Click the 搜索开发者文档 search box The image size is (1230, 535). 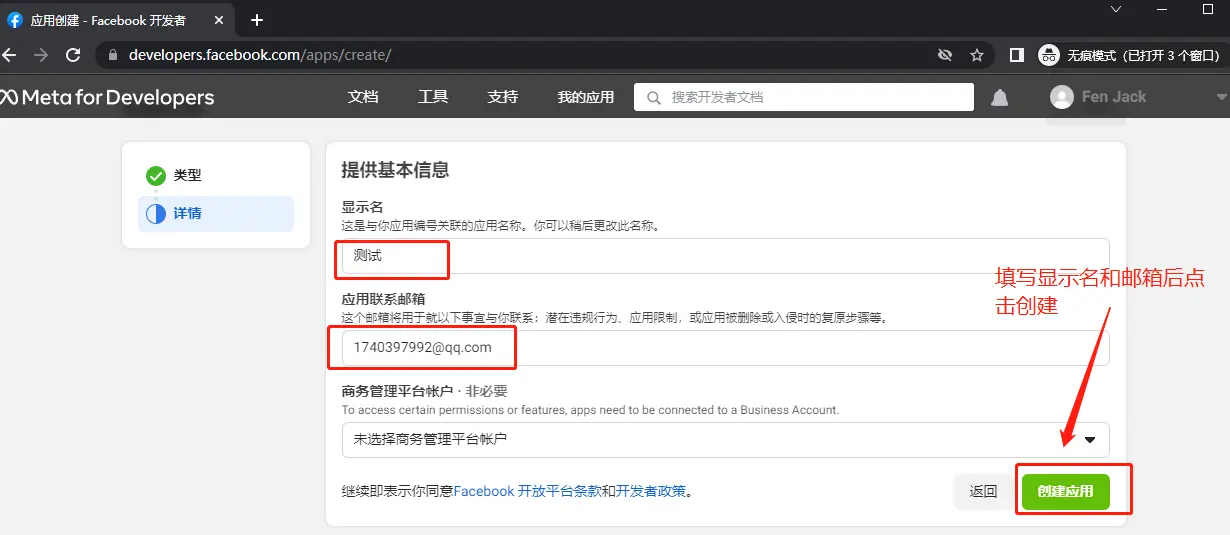click(803, 97)
